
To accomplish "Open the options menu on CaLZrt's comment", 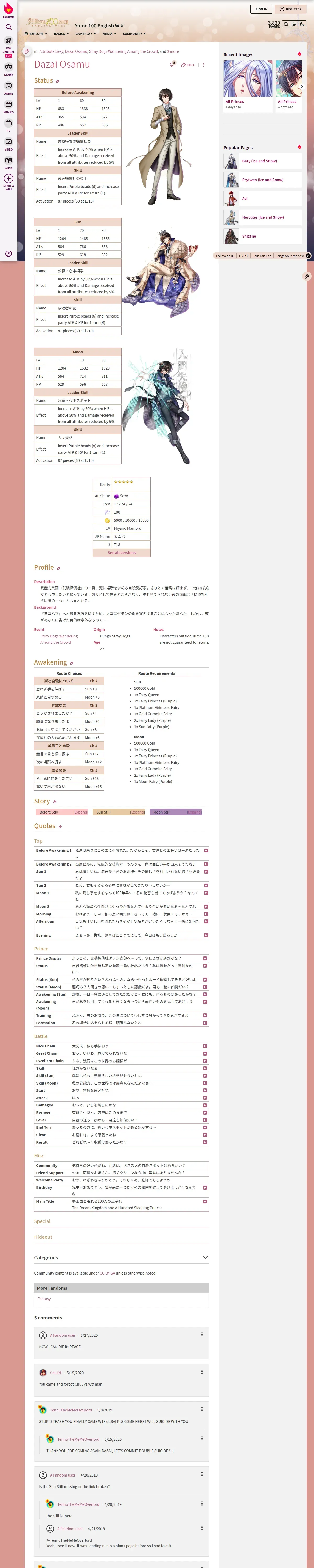I will pyautogui.click(x=202, y=1372).
